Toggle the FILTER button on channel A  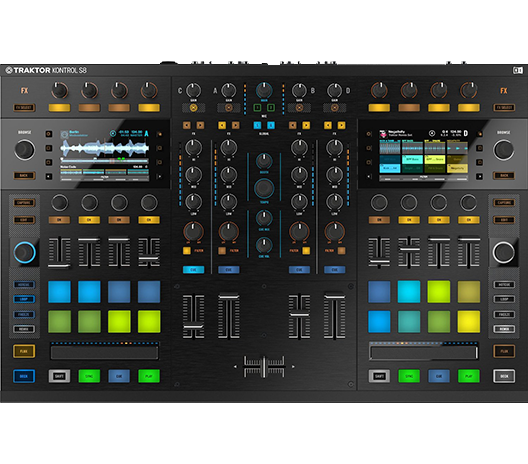point(222,251)
